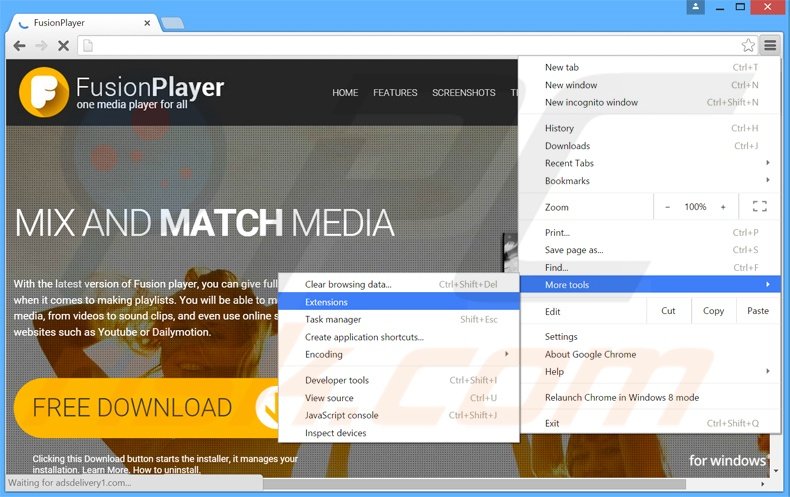The width and height of the screenshot is (790, 497).
Task: Open Extensions from More tools submenu
Action: [399, 302]
